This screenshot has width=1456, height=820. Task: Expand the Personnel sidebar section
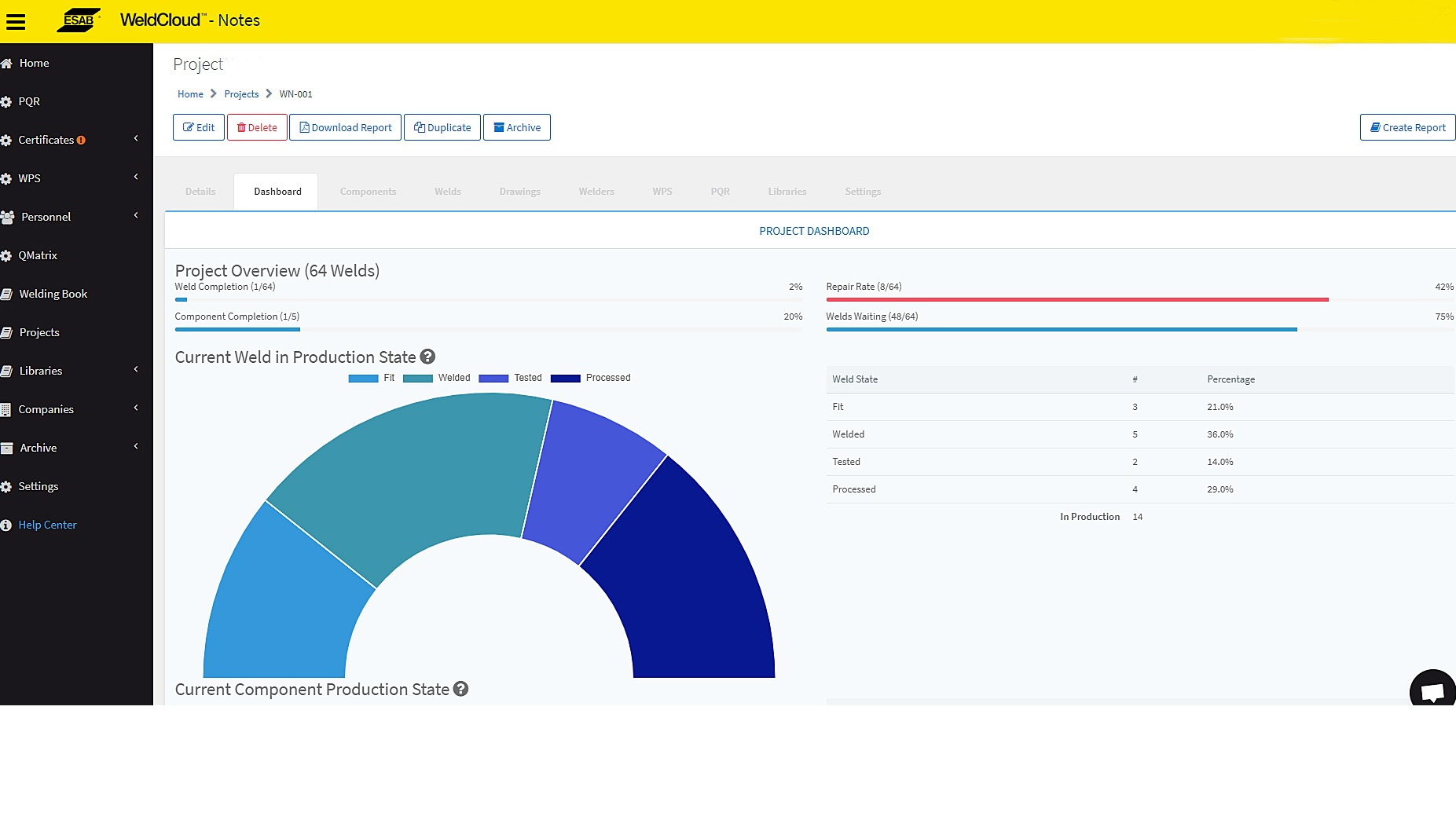click(45, 217)
